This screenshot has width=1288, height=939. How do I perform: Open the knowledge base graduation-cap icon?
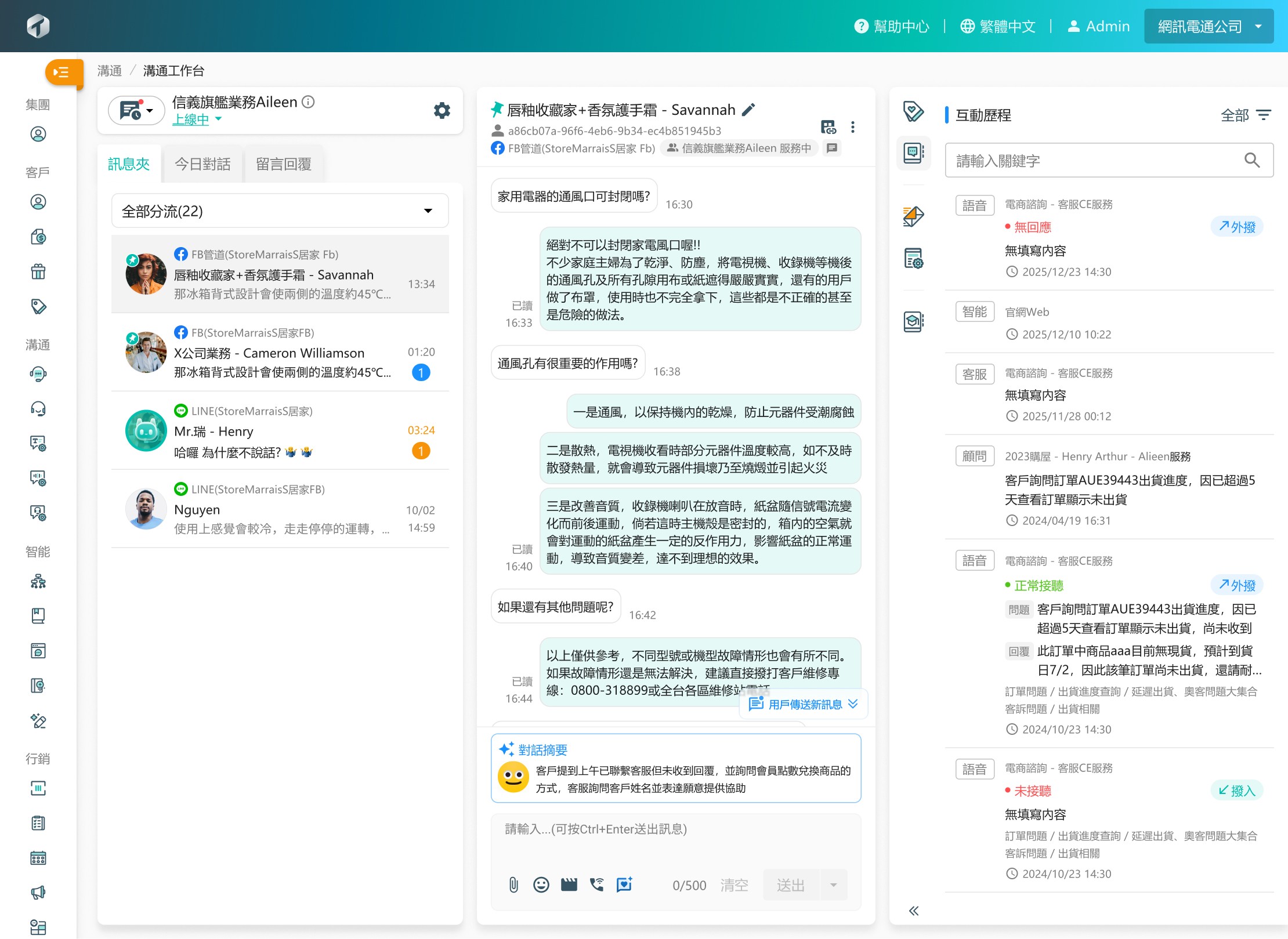tap(913, 321)
